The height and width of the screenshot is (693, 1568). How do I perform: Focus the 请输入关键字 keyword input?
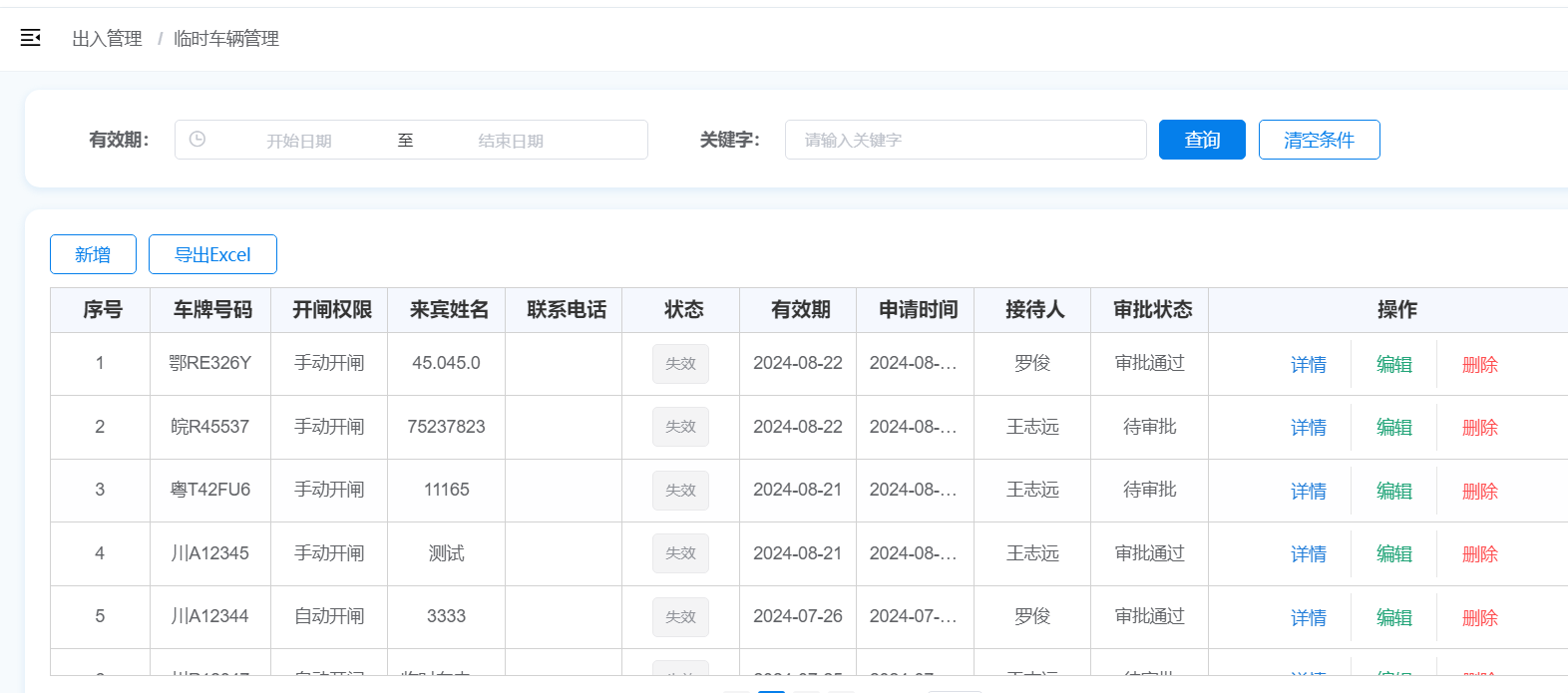[x=966, y=140]
